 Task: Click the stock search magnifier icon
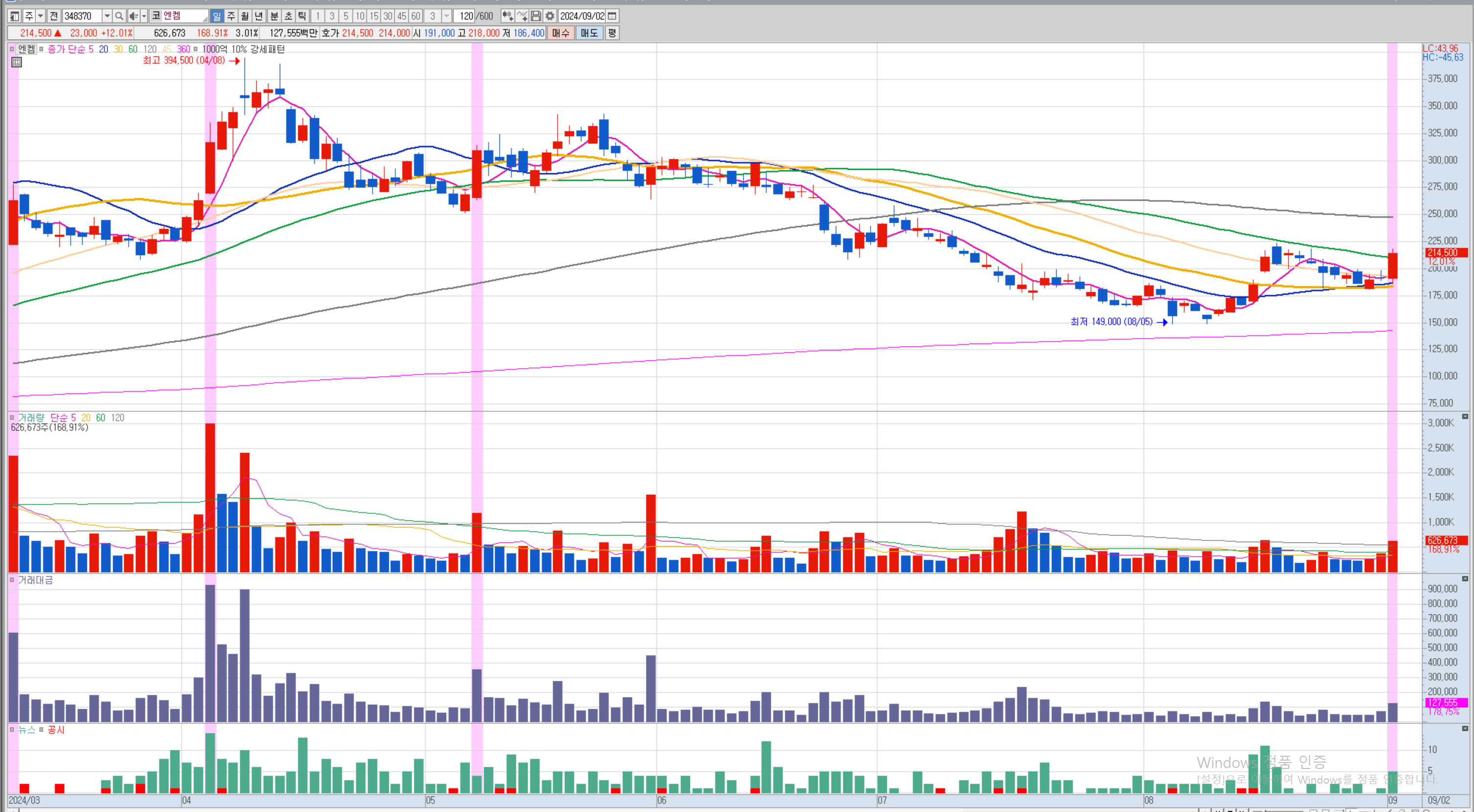119,16
